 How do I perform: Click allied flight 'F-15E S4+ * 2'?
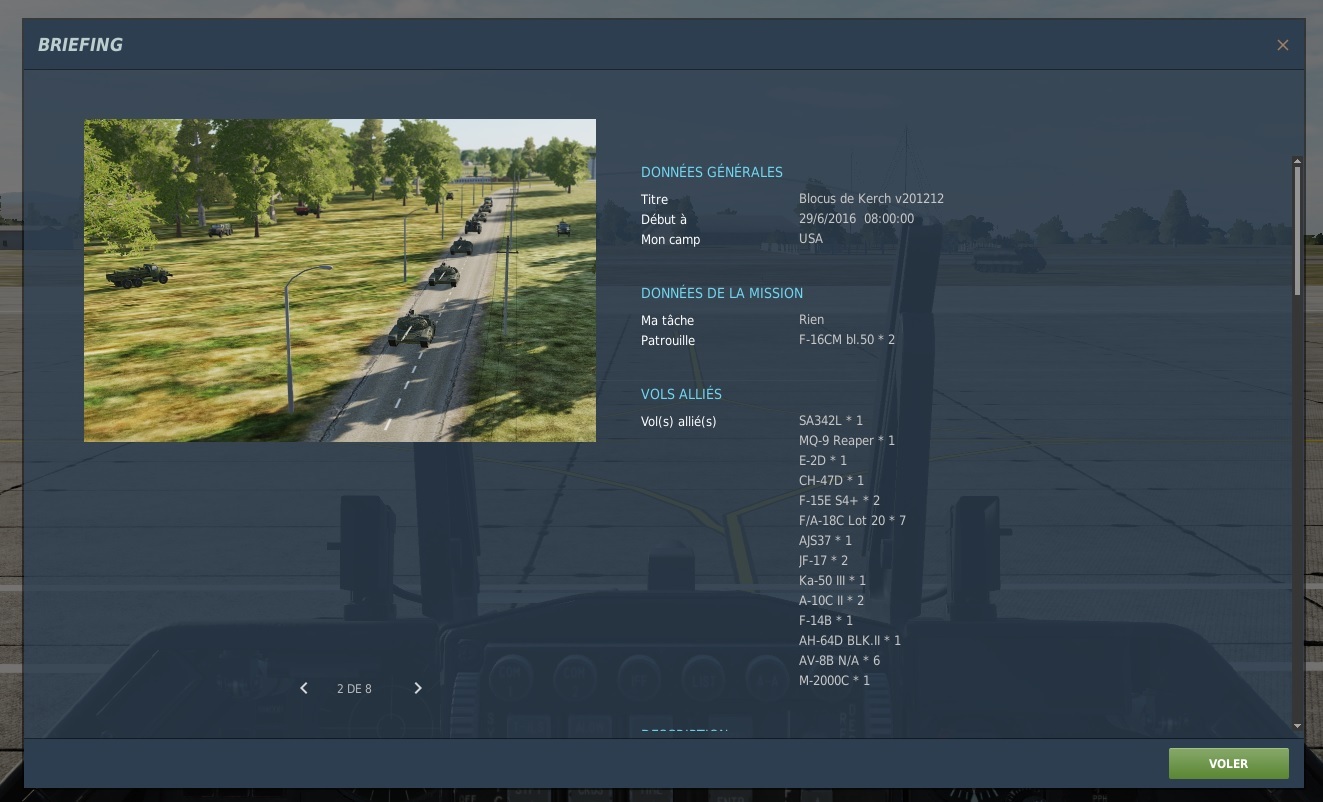pos(840,501)
